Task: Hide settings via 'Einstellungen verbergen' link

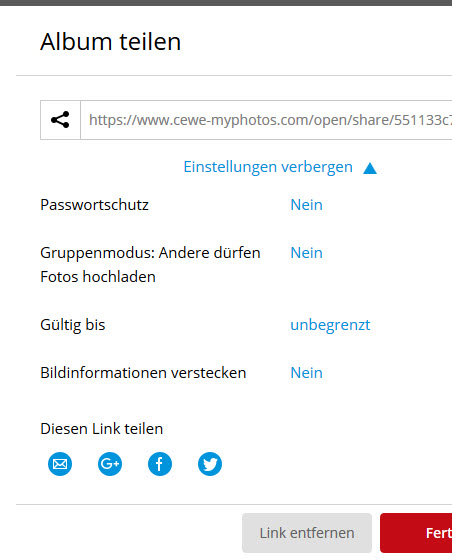Action: point(268,167)
